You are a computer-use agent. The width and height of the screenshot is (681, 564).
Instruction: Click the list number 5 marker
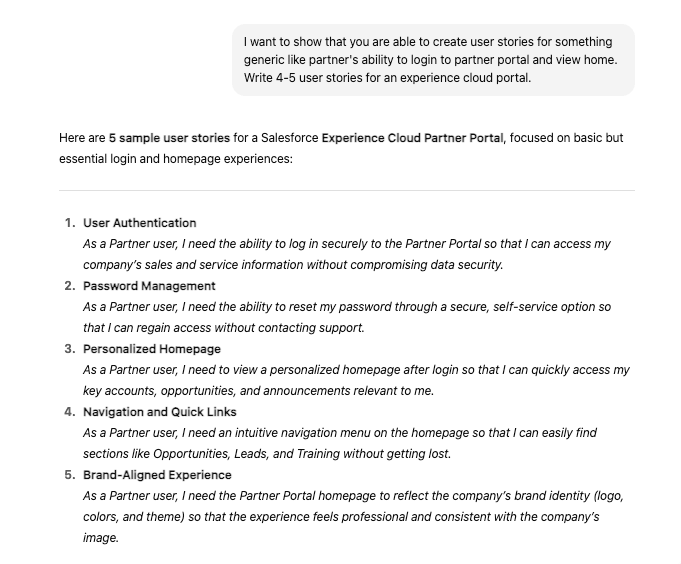tap(70, 475)
